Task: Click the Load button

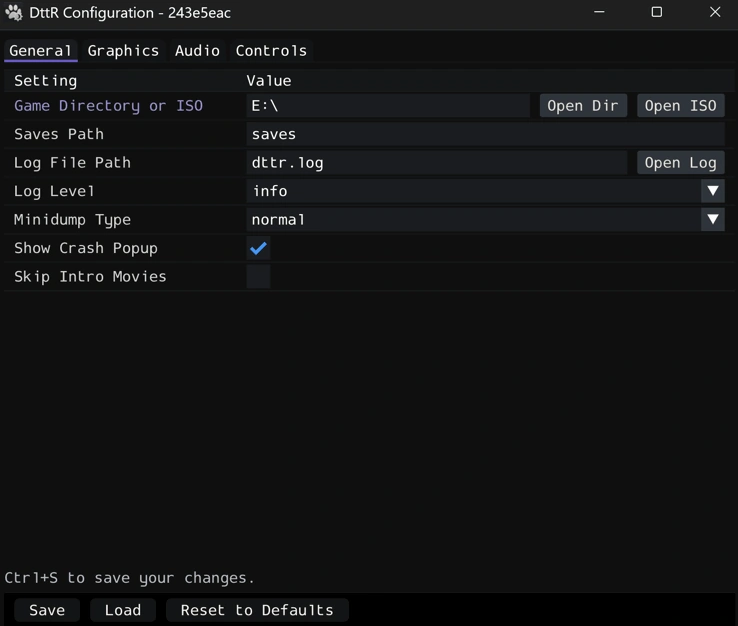Action: [123, 610]
